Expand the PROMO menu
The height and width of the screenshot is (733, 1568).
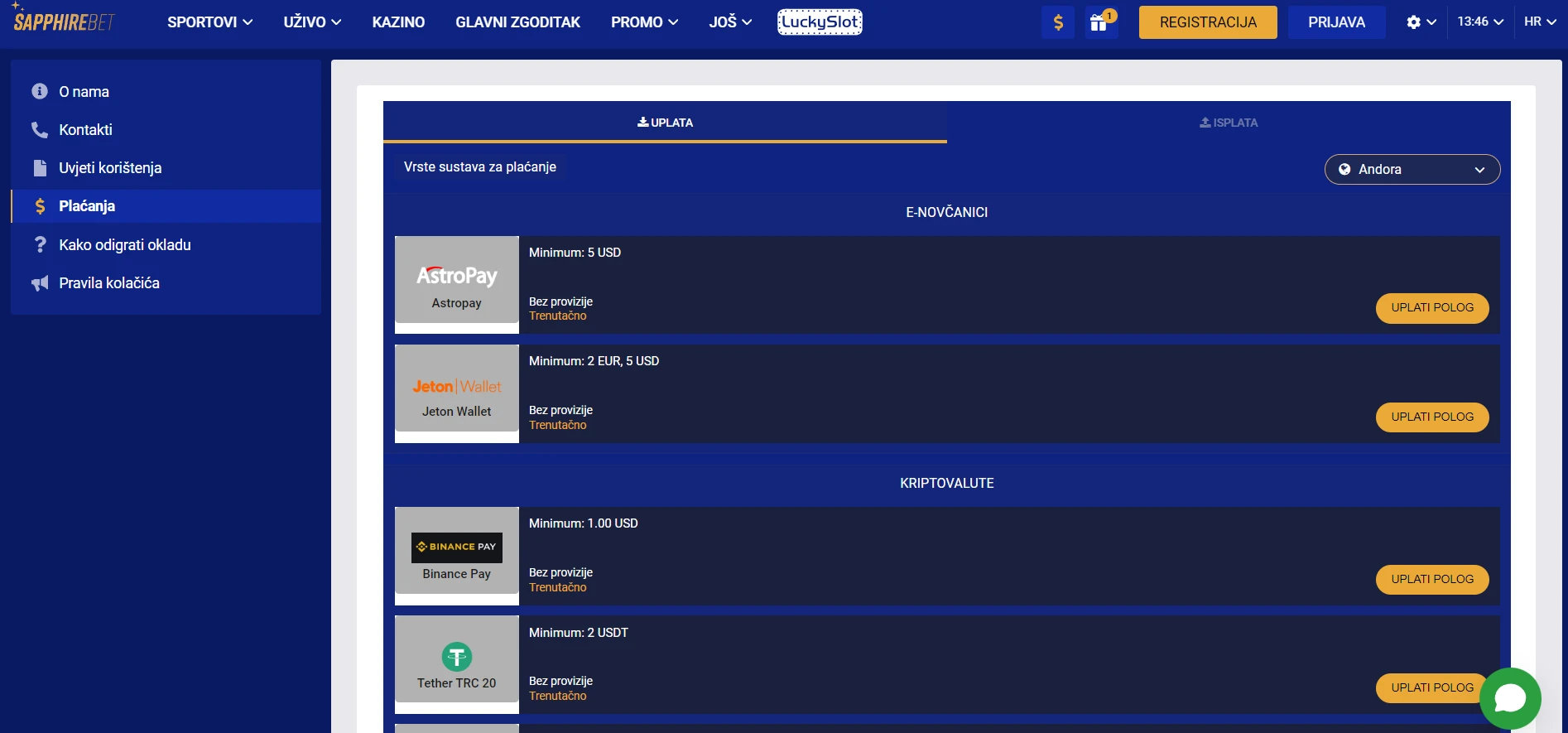[644, 22]
